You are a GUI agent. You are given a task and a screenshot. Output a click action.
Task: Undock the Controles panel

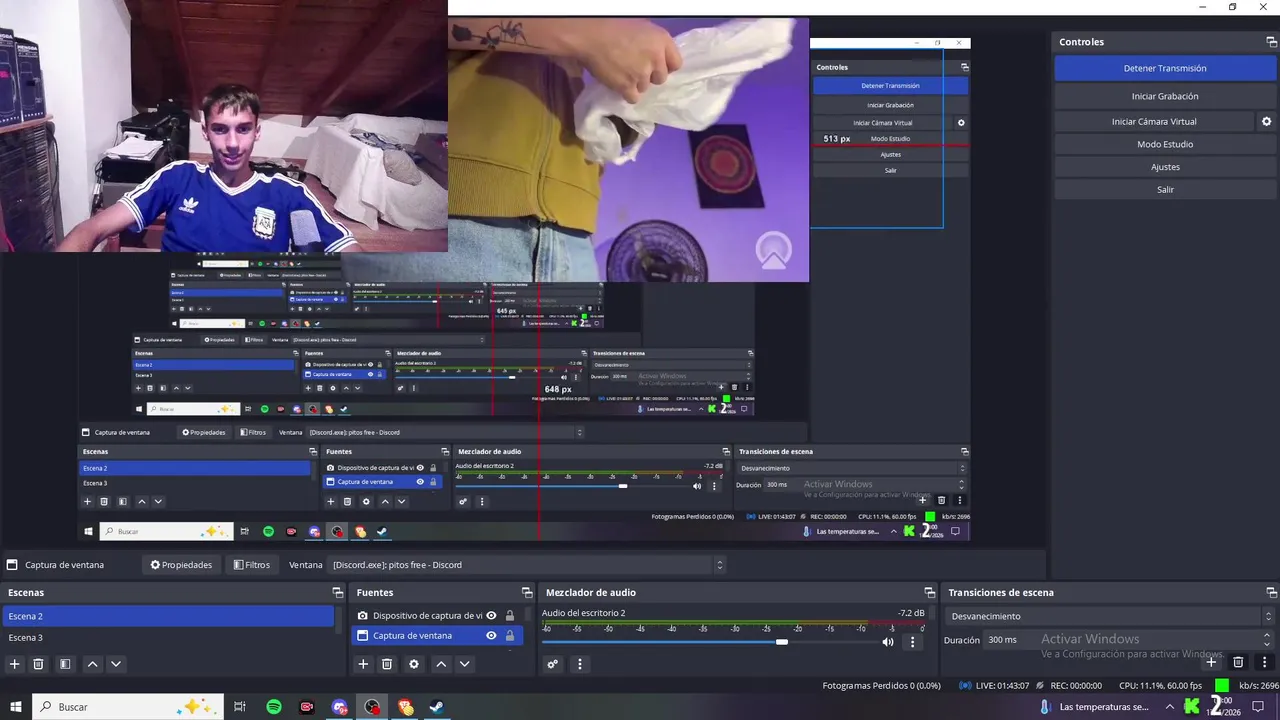(1271, 42)
